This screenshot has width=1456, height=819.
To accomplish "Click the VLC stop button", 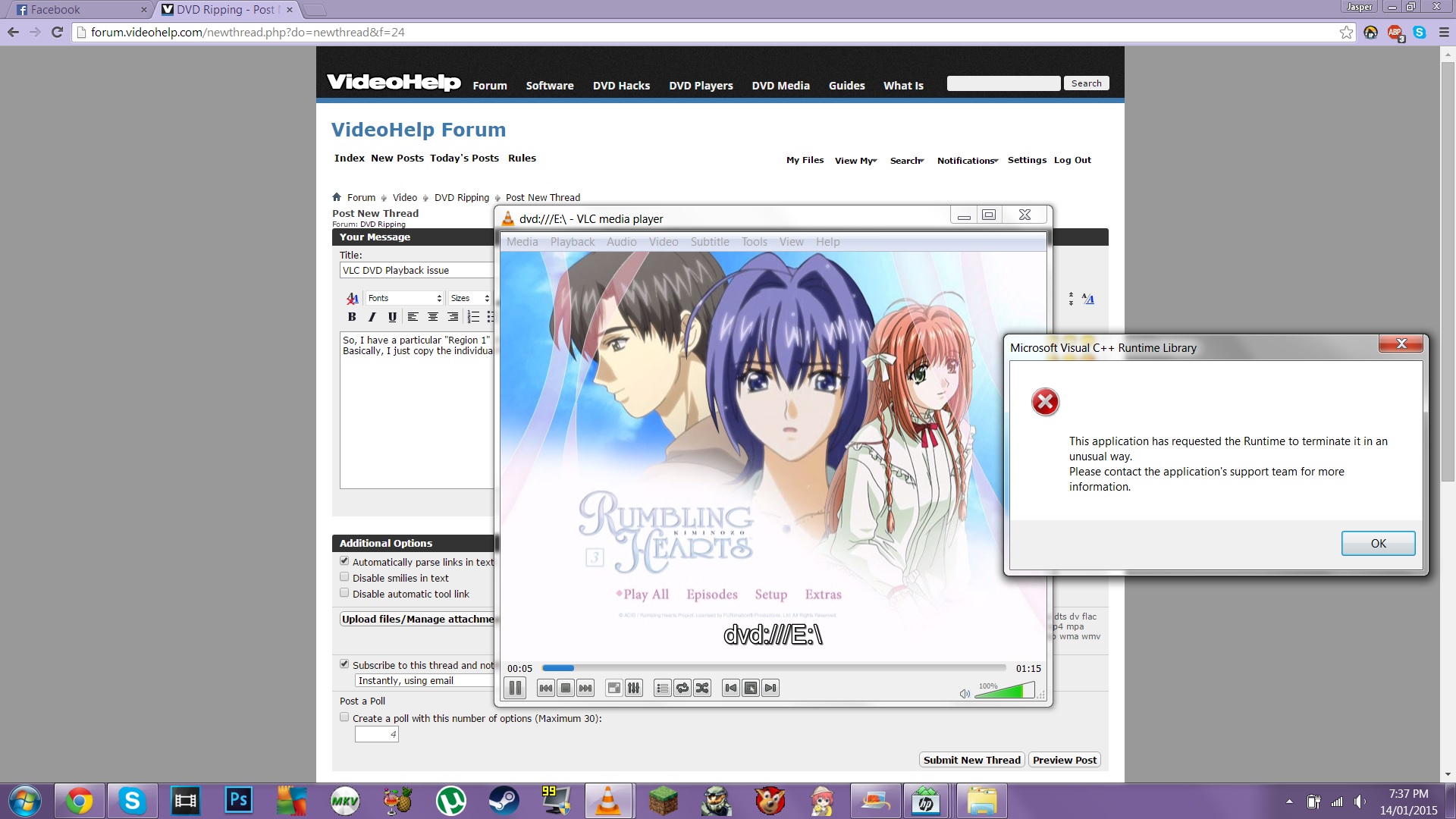I will coord(566,688).
